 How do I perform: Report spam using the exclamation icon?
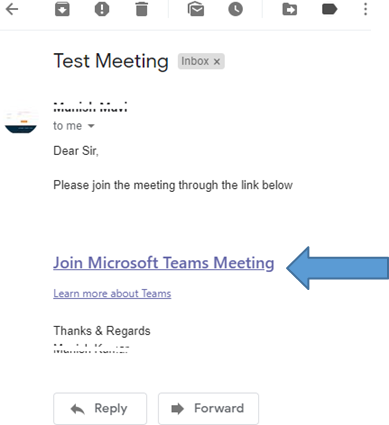click(102, 9)
